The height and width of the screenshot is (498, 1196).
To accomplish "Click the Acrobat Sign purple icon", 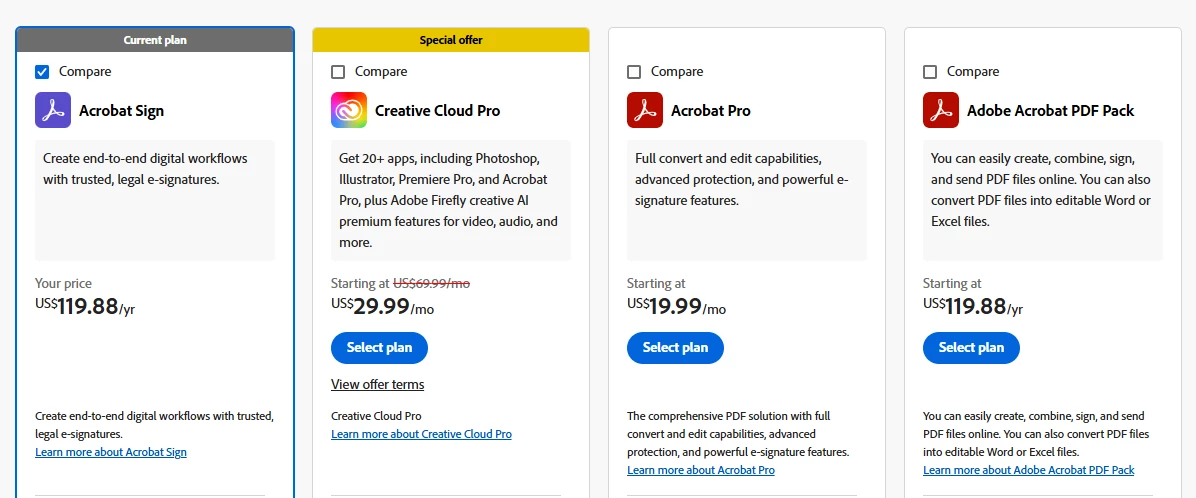I will tap(53, 110).
